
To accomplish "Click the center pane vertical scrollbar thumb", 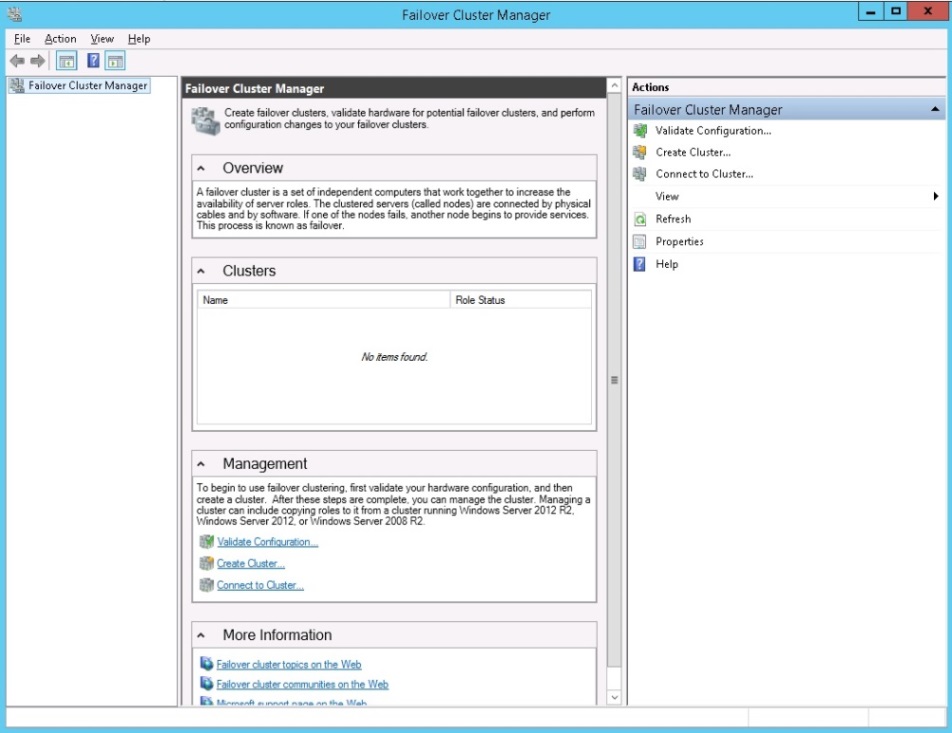I will (614, 380).
